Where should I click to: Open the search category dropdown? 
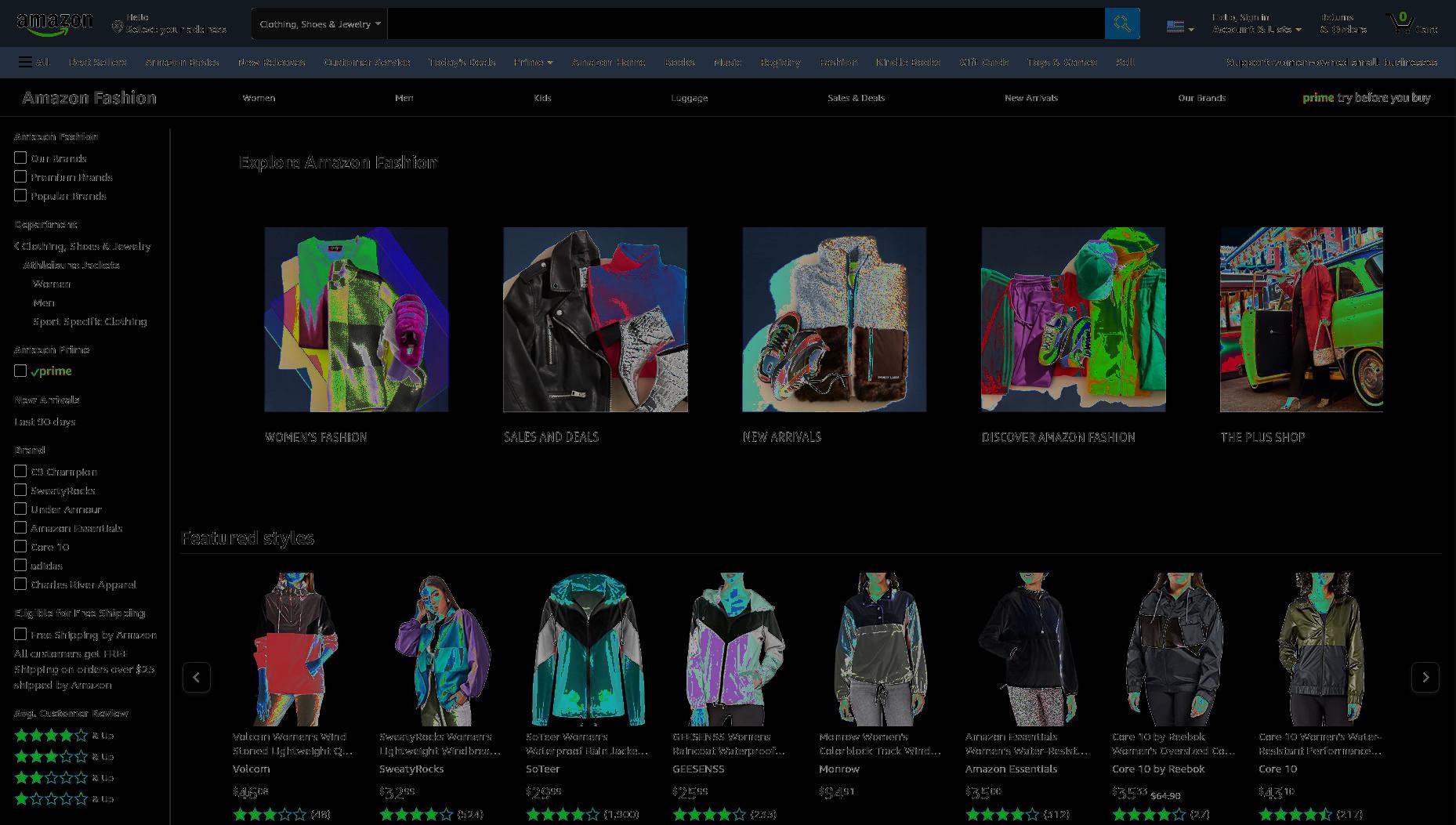point(320,24)
